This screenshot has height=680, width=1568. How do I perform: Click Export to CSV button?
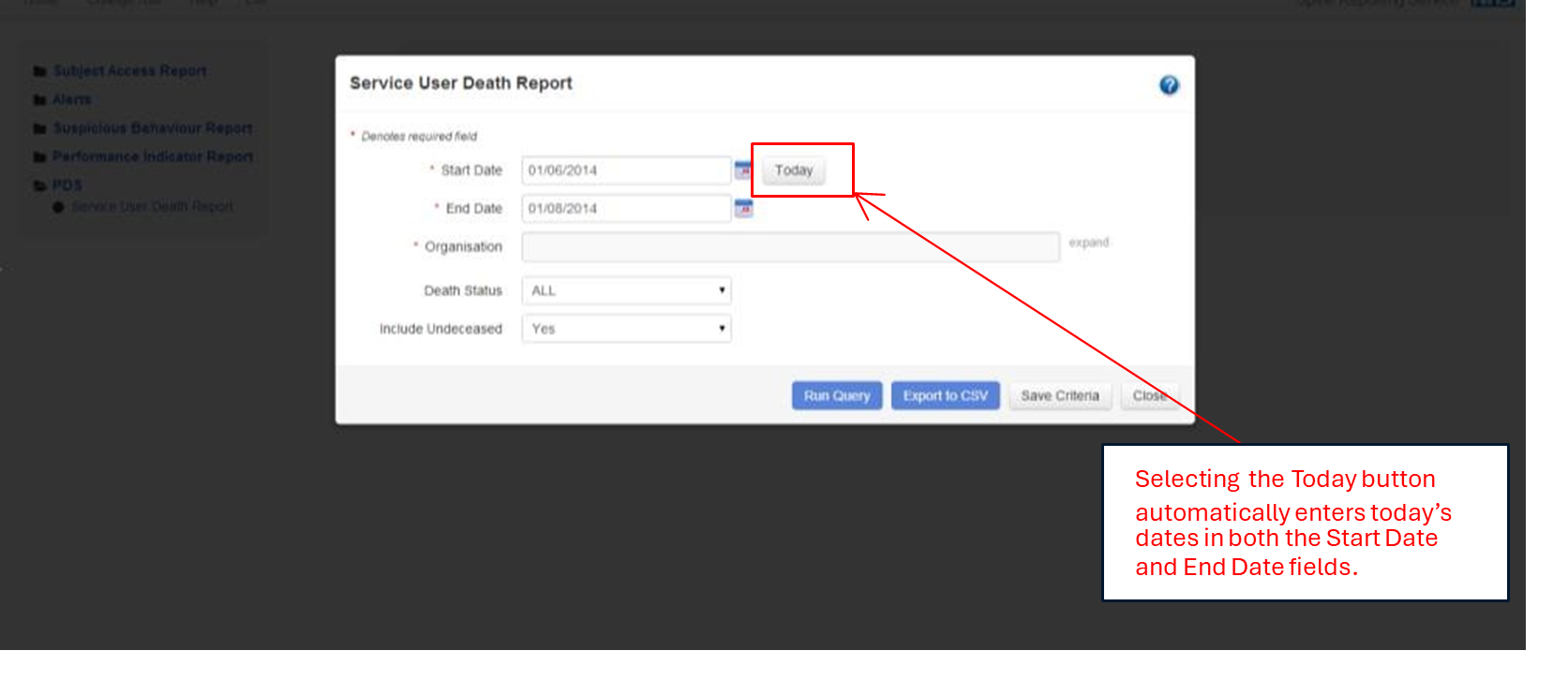[x=946, y=395]
